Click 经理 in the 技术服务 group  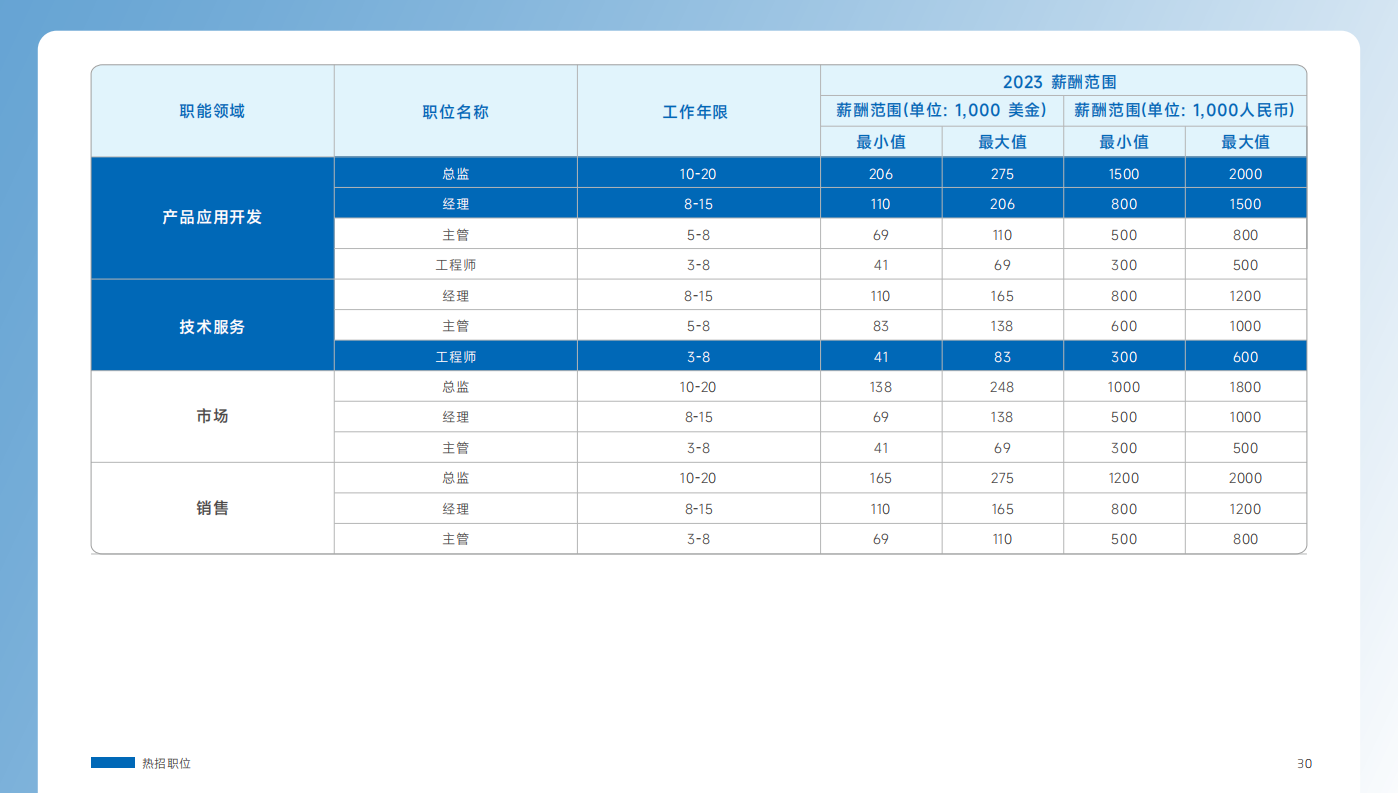click(456, 295)
